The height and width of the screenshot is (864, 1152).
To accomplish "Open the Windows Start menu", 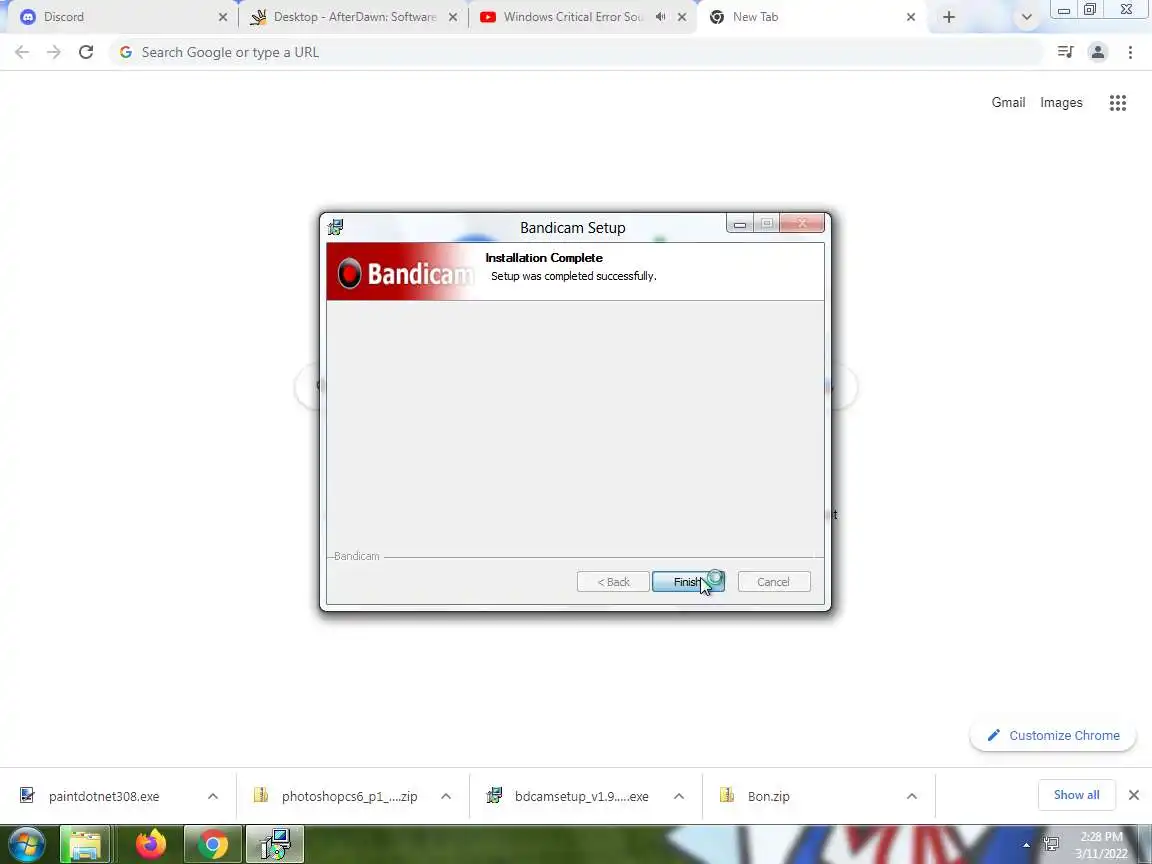I will click(x=27, y=845).
